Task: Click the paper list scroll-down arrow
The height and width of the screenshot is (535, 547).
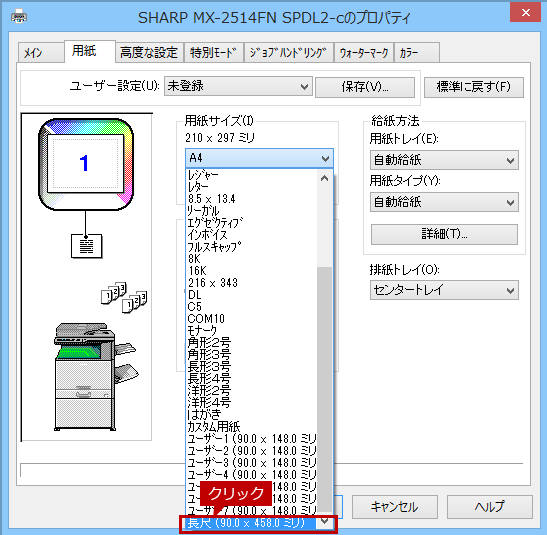Action: click(324, 521)
